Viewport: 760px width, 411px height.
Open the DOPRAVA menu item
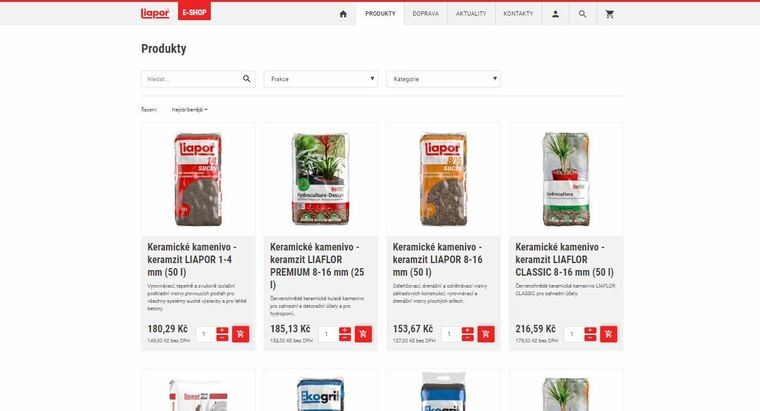(x=426, y=14)
